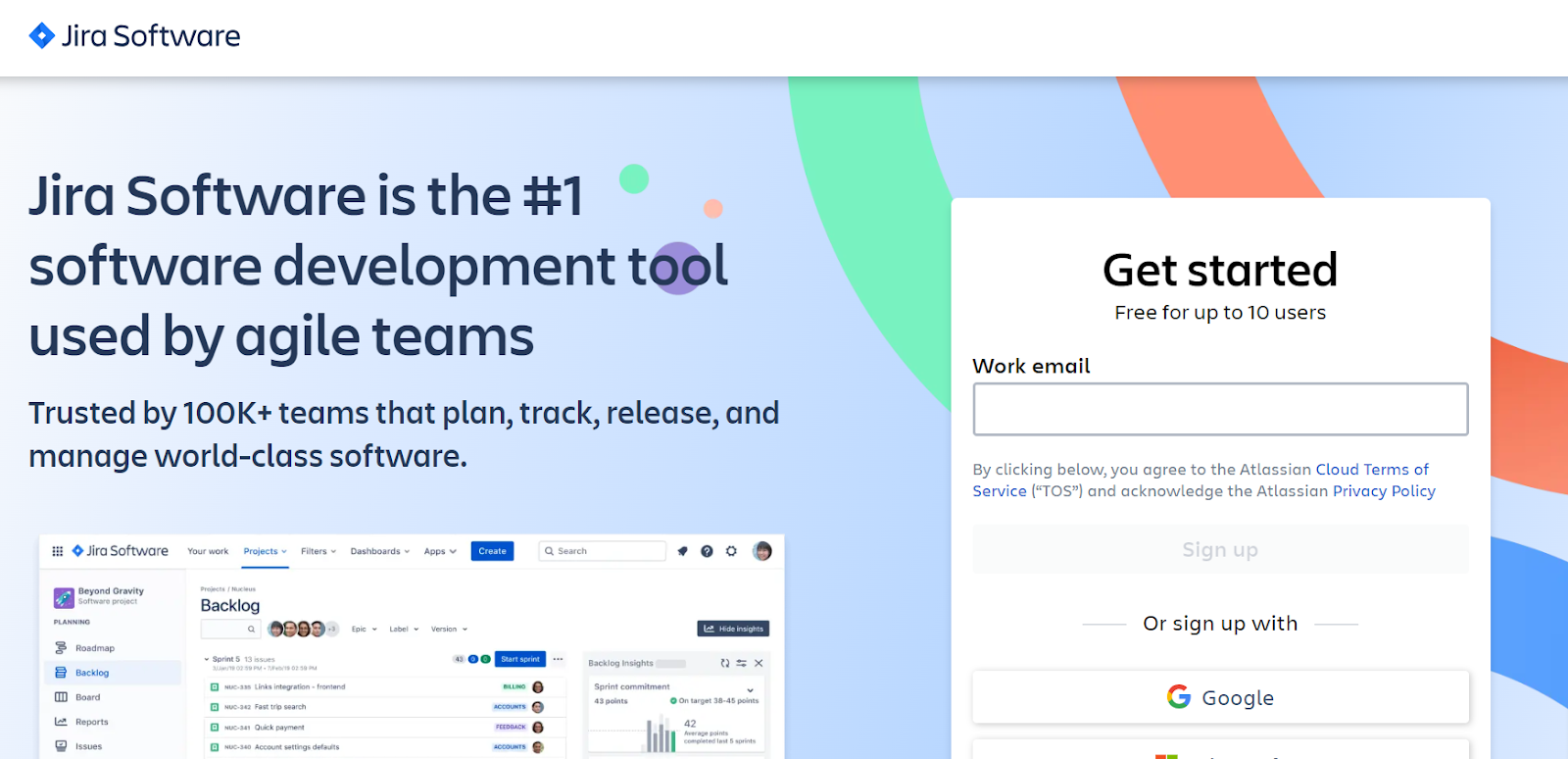Open the Cloud Terms of Service link
1568x759 pixels.
(x=1200, y=481)
